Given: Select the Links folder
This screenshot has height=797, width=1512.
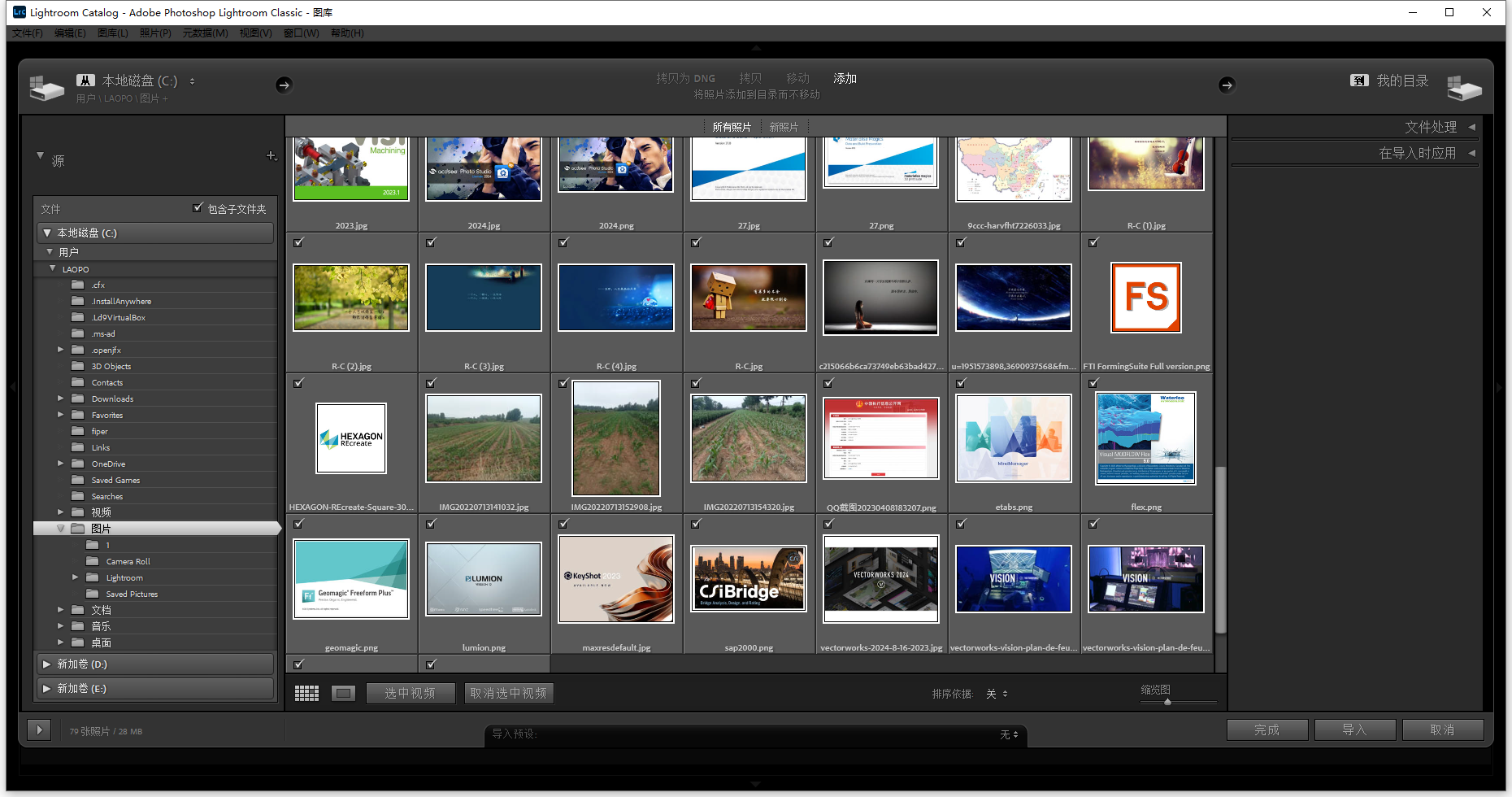Looking at the screenshot, I should [100, 447].
